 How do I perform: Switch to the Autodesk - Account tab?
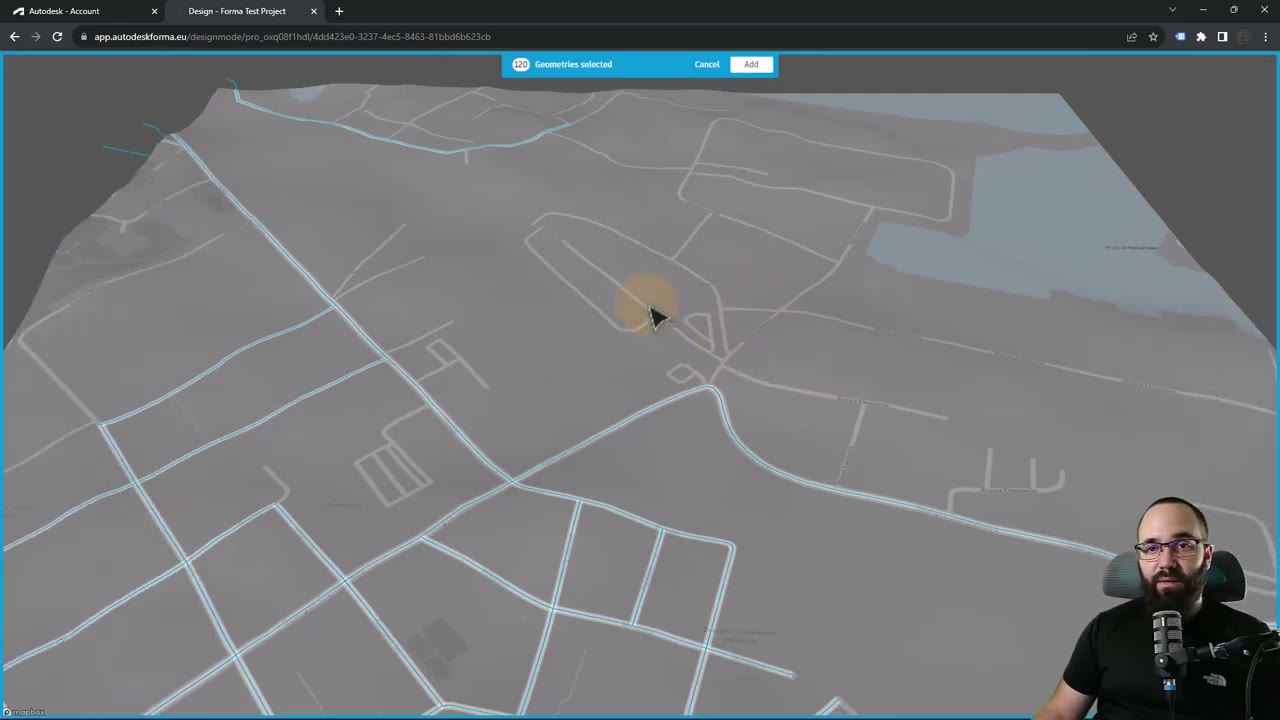84,11
